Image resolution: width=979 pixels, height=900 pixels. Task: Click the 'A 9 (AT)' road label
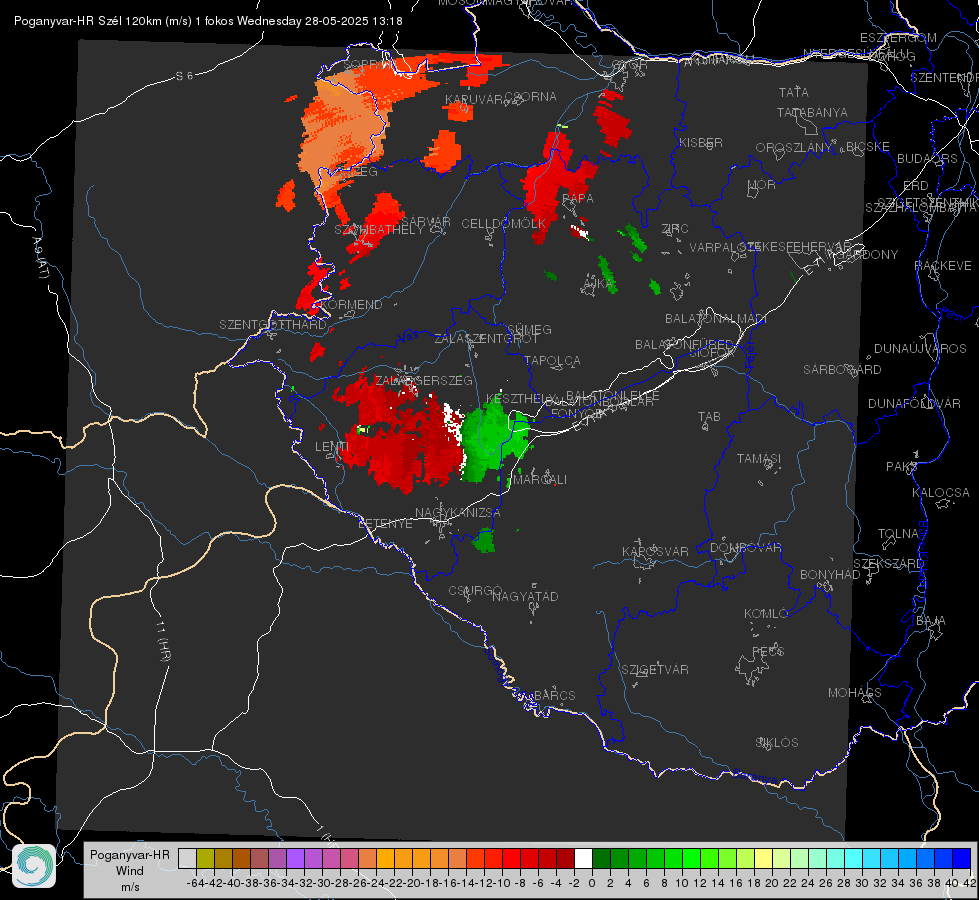[40, 257]
